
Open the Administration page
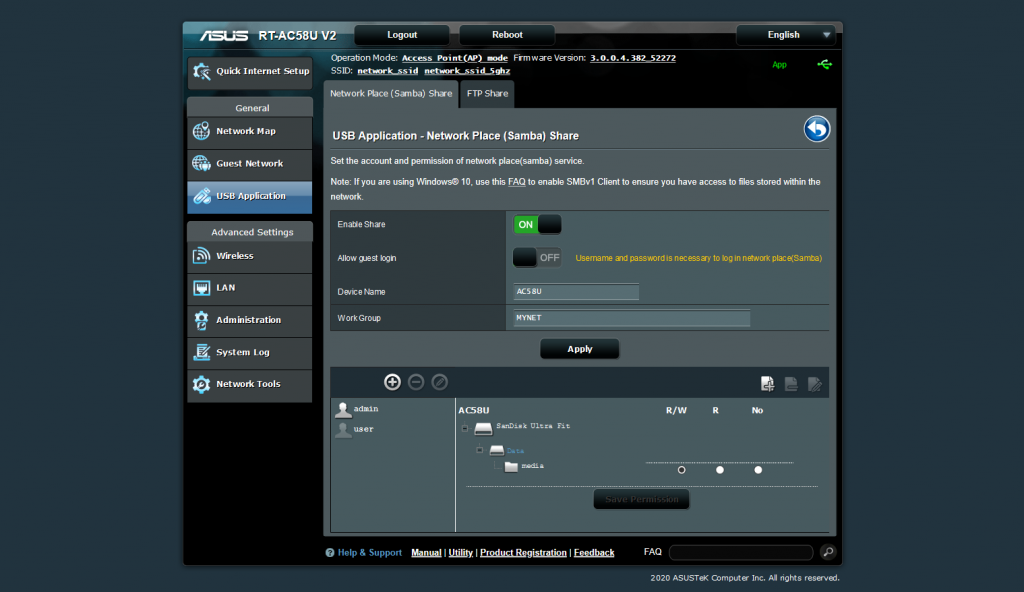pos(250,320)
